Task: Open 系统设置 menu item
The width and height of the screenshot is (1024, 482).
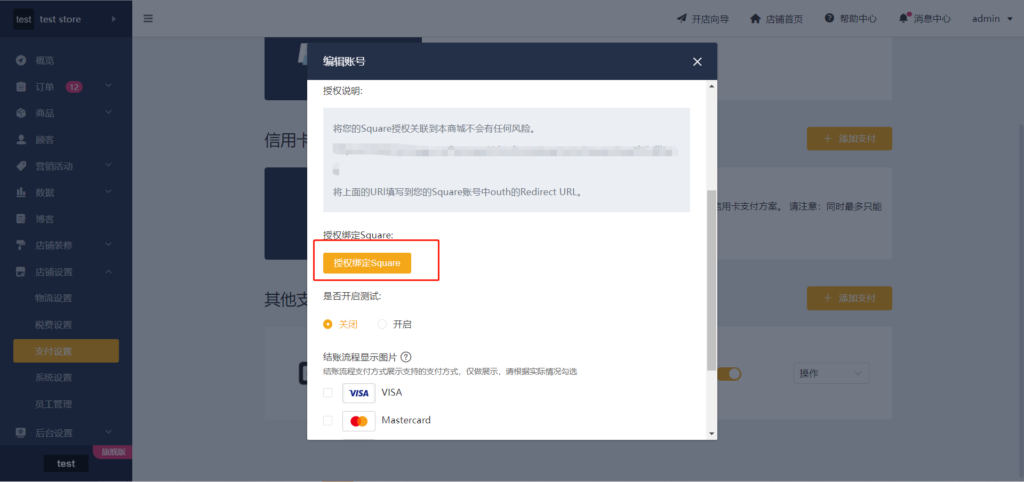Action: [x=54, y=378]
